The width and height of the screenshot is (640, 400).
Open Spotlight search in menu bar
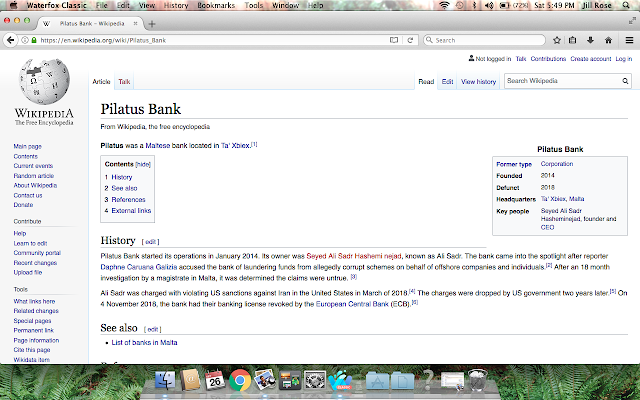[626, 5]
